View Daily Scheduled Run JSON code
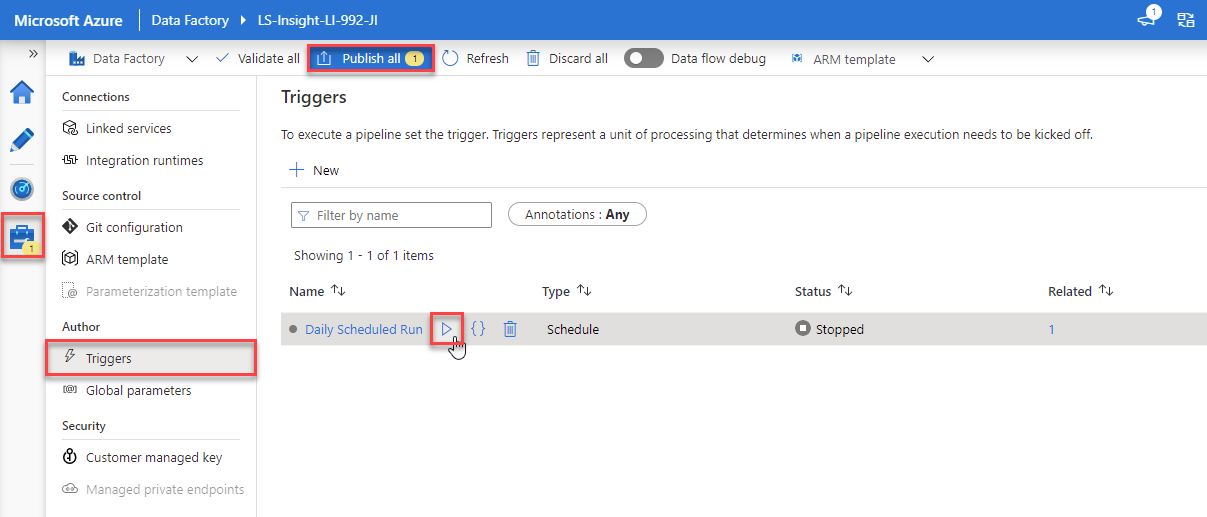The height and width of the screenshot is (517, 1207). point(478,329)
